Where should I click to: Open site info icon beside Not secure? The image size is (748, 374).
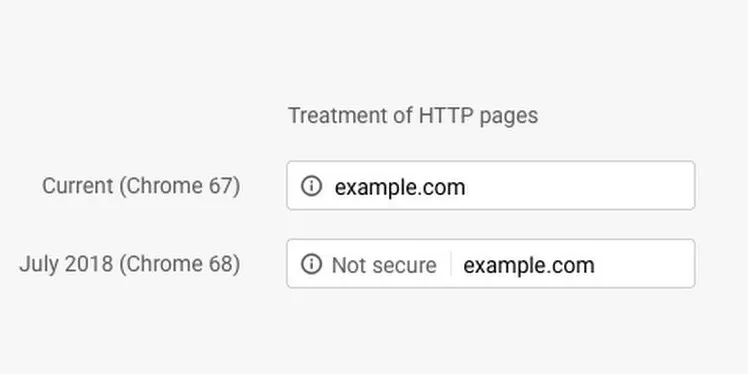point(312,264)
